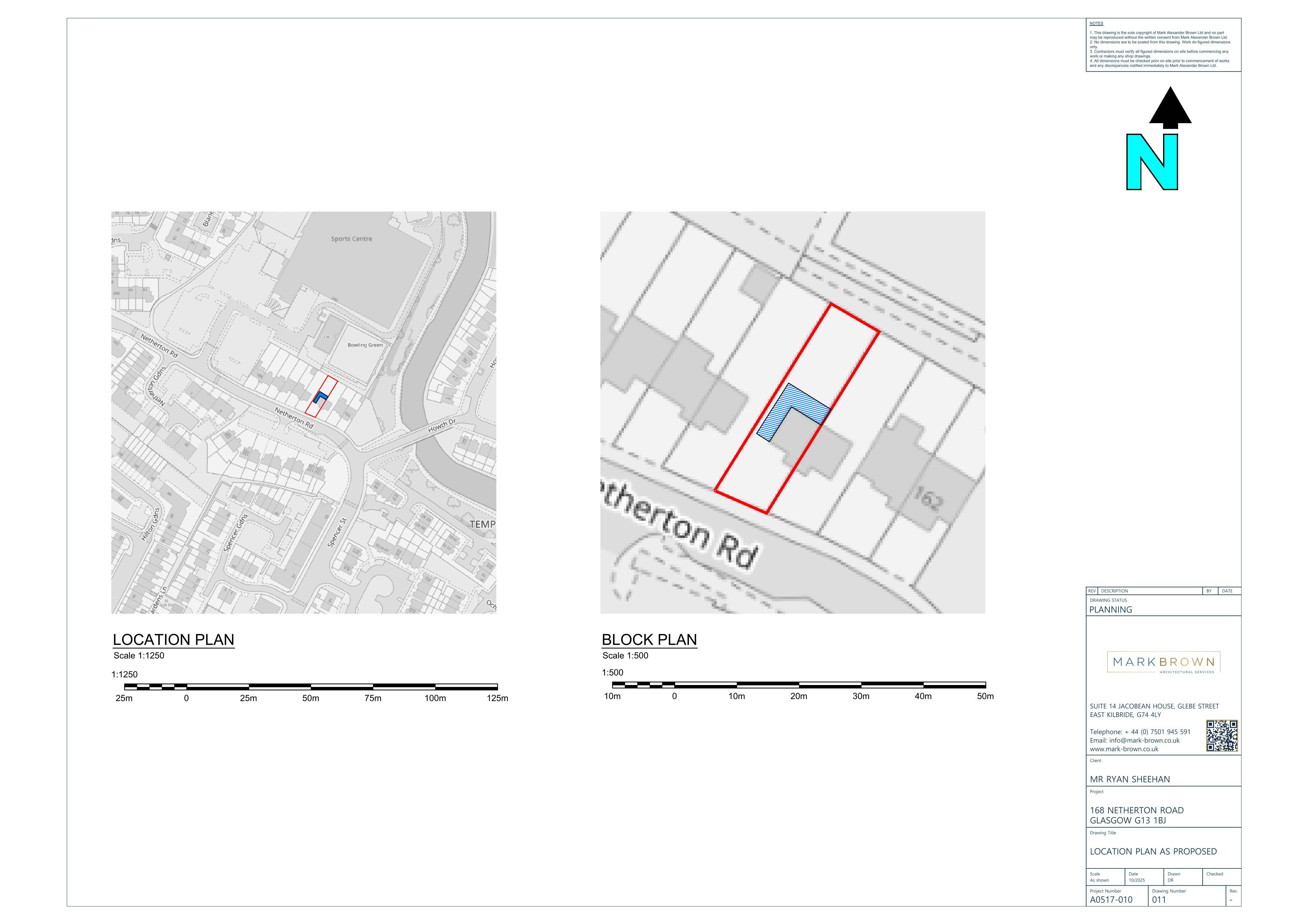The height and width of the screenshot is (924, 1307).
Task: Click the Spencer St street label
Action: point(337,532)
